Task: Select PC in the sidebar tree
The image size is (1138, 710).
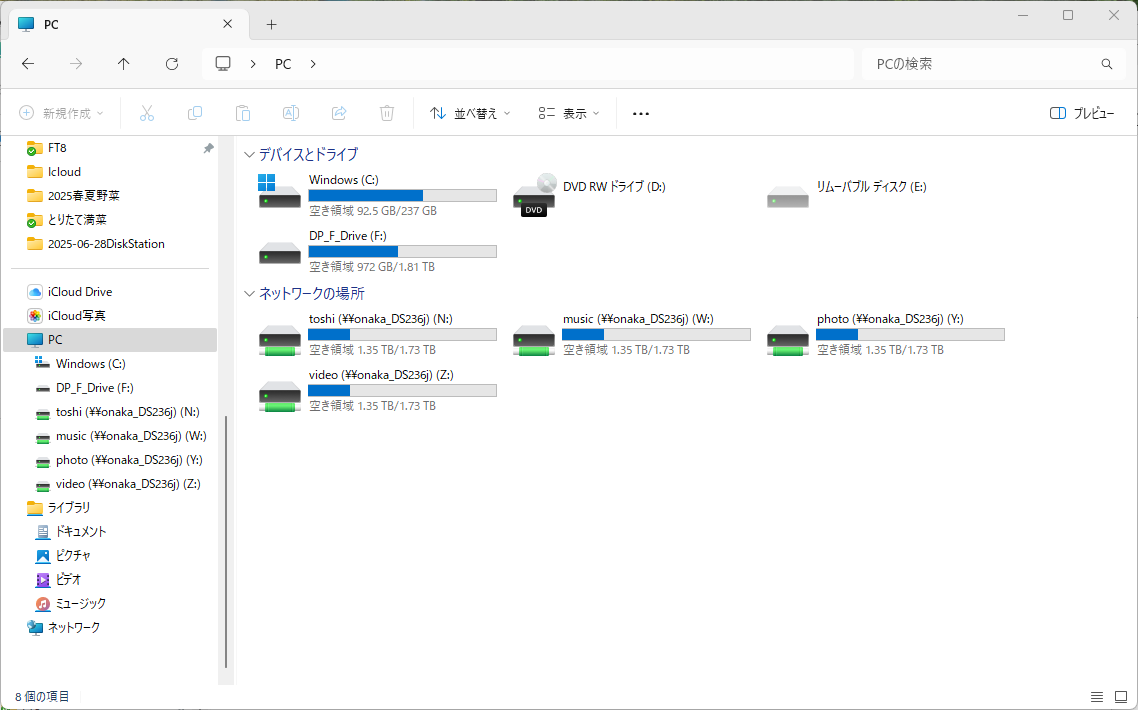Action: [110, 340]
